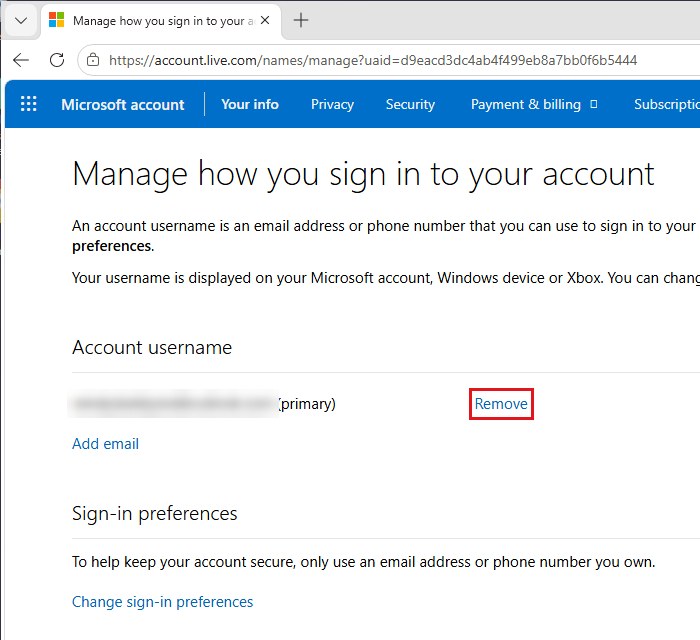
Task: Close the Manage how you sign in tab
Action: [265, 20]
